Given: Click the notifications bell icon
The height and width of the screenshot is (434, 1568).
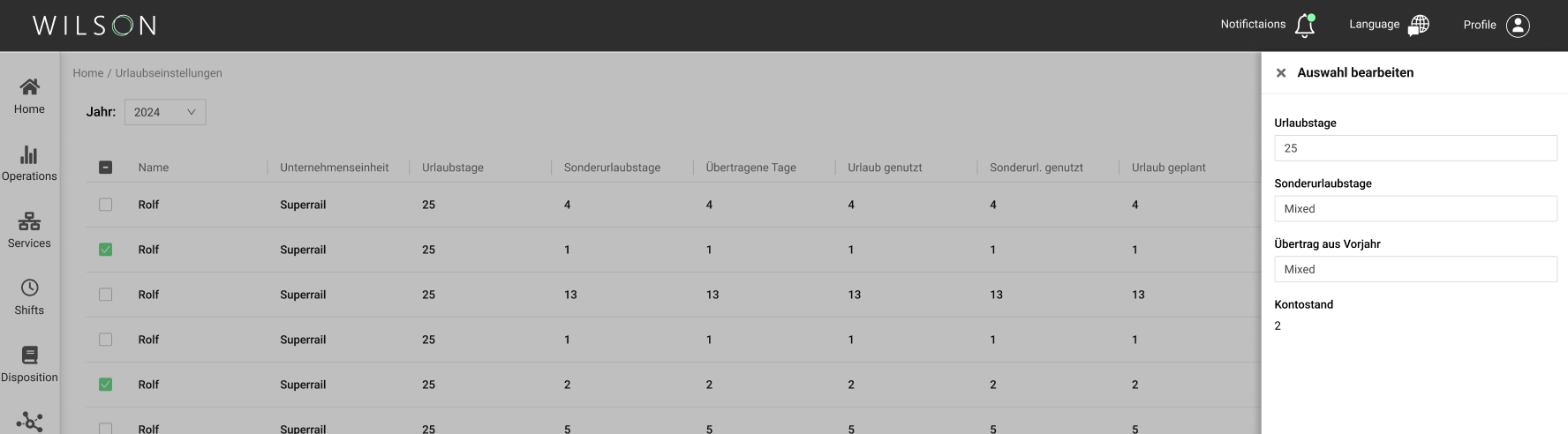Looking at the screenshot, I should (x=1305, y=26).
